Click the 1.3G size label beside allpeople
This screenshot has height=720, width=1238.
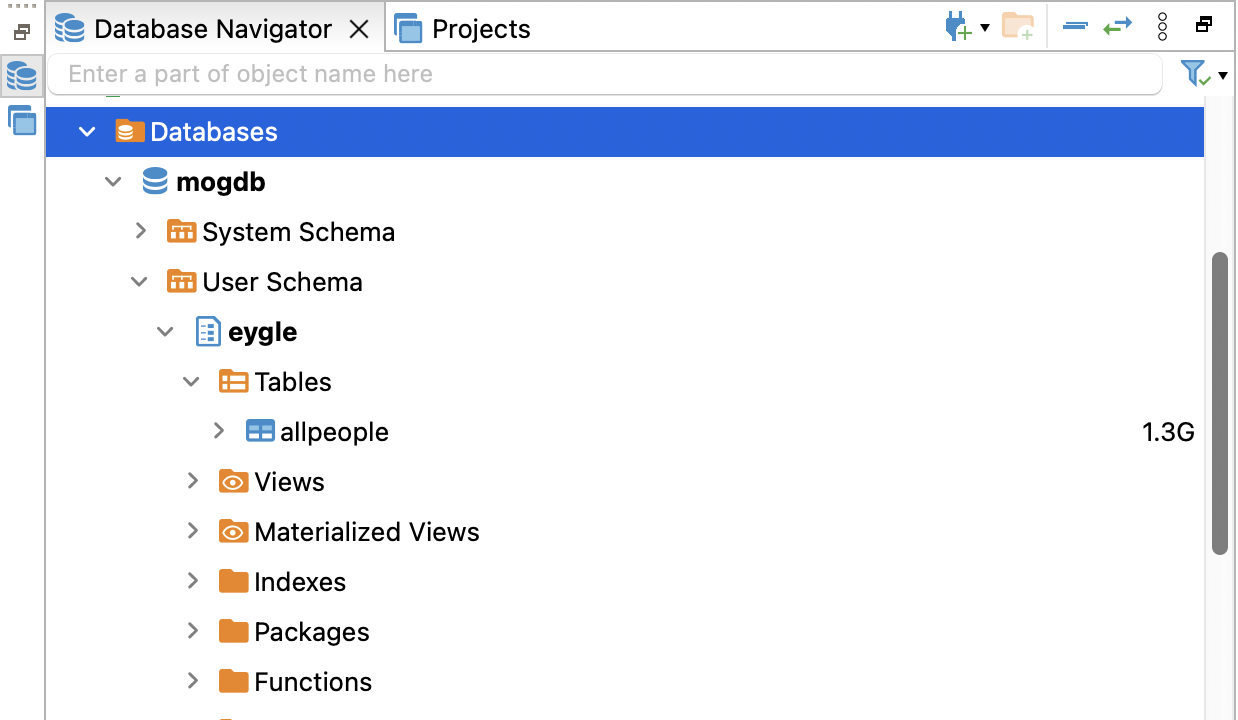[1167, 431]
